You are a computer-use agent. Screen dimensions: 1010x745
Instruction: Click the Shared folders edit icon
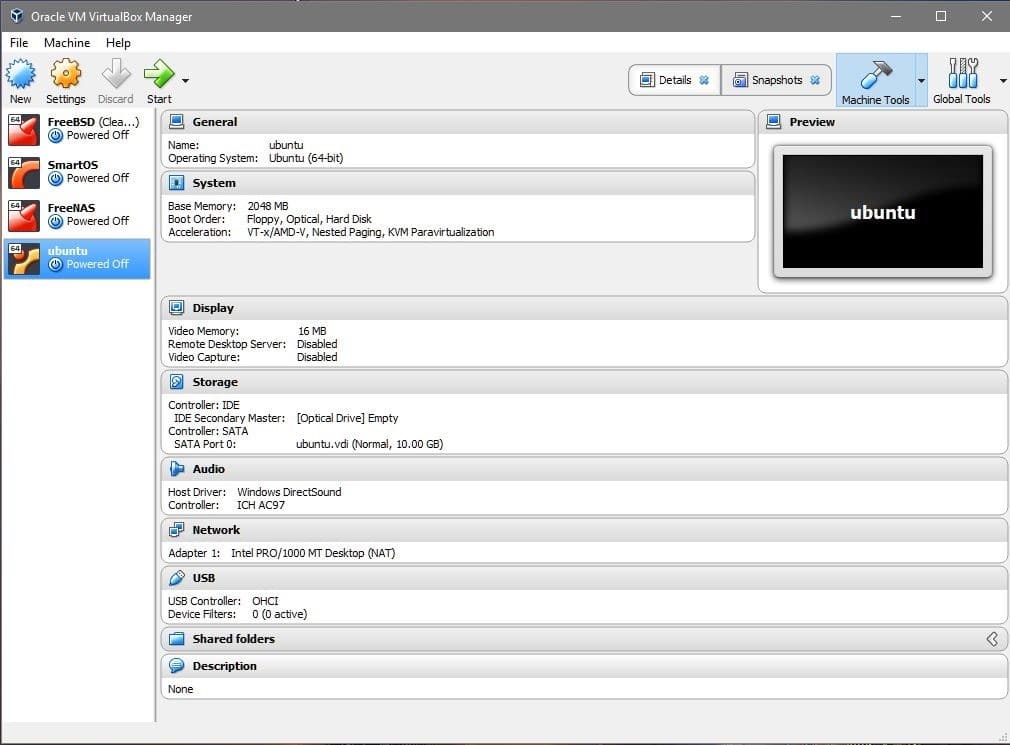tap(992, 638)
